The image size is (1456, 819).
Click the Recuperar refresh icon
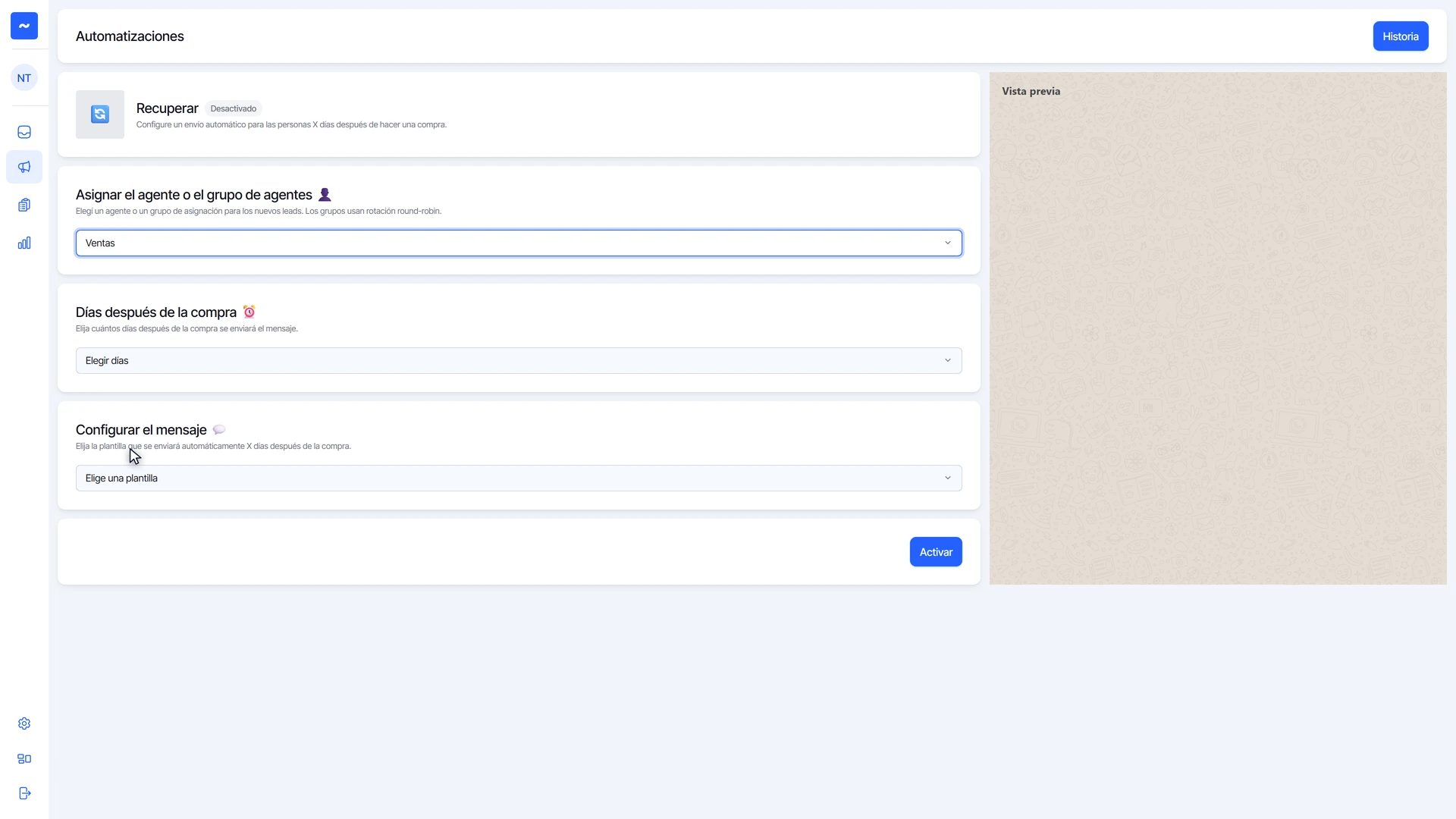(x=100, y=115)
